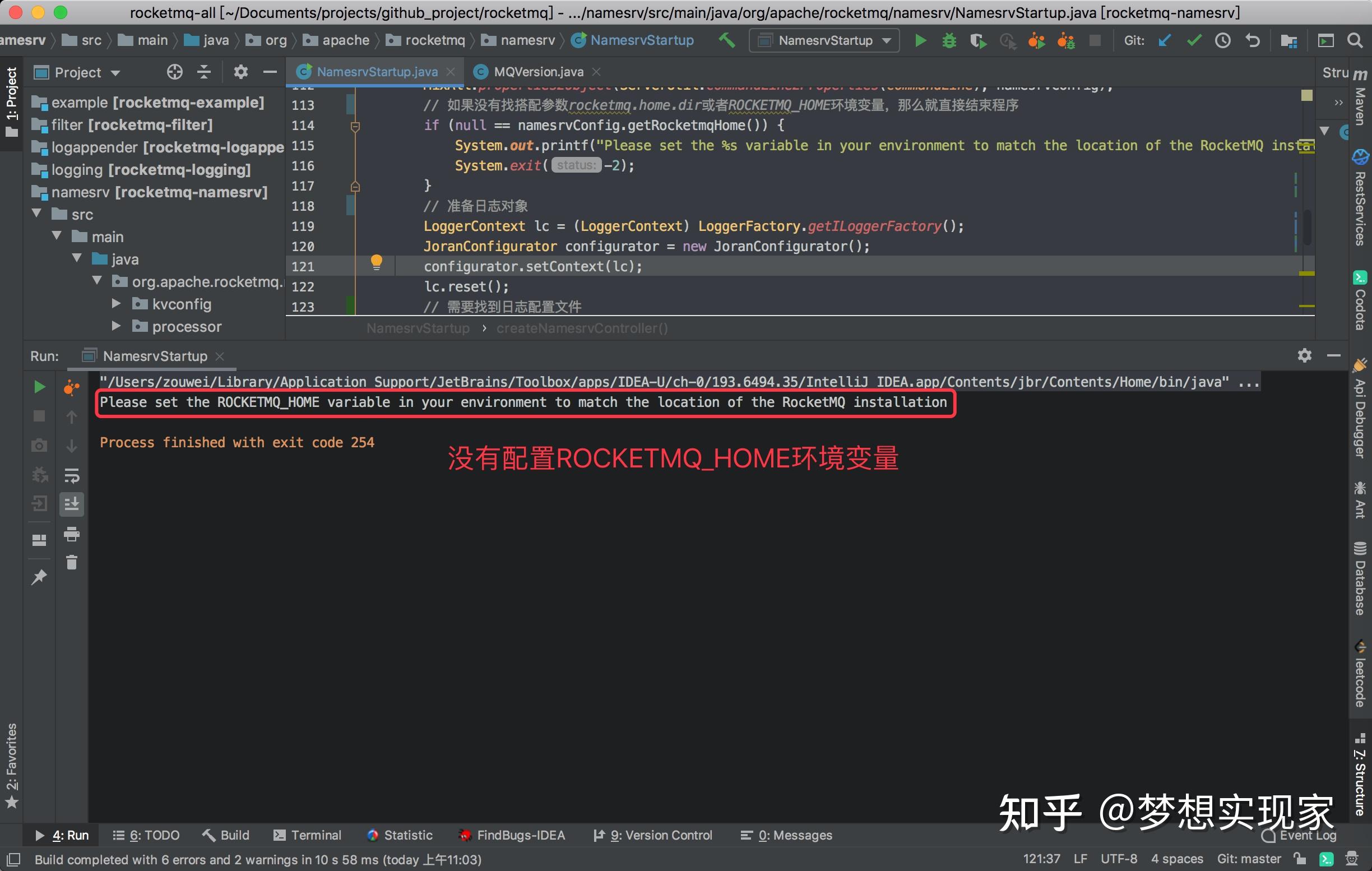Screen dimensions: 1372x871
Task: Open the 9: Version Control tab
Action: (x=652, y=835)
